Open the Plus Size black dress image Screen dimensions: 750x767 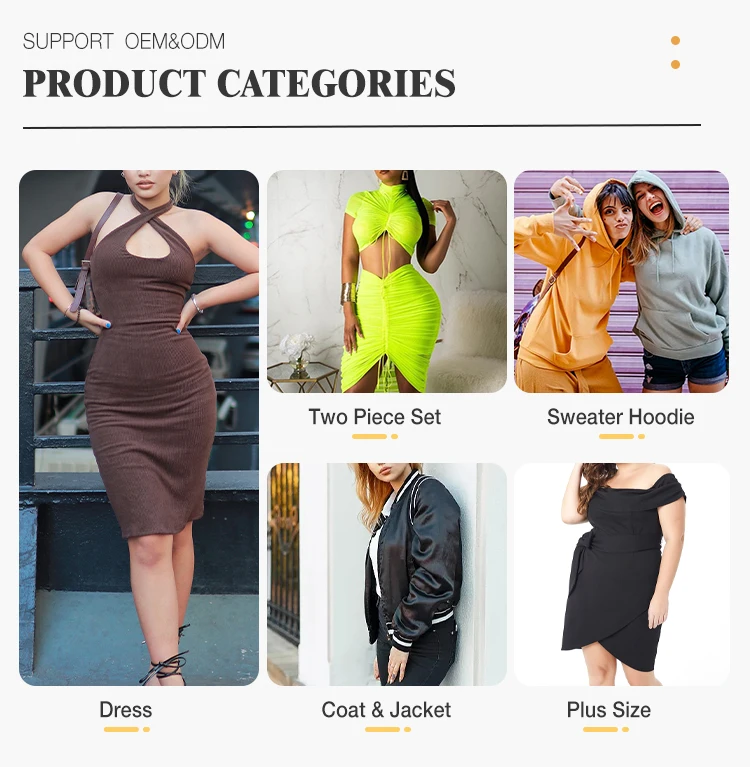[621, 574]
